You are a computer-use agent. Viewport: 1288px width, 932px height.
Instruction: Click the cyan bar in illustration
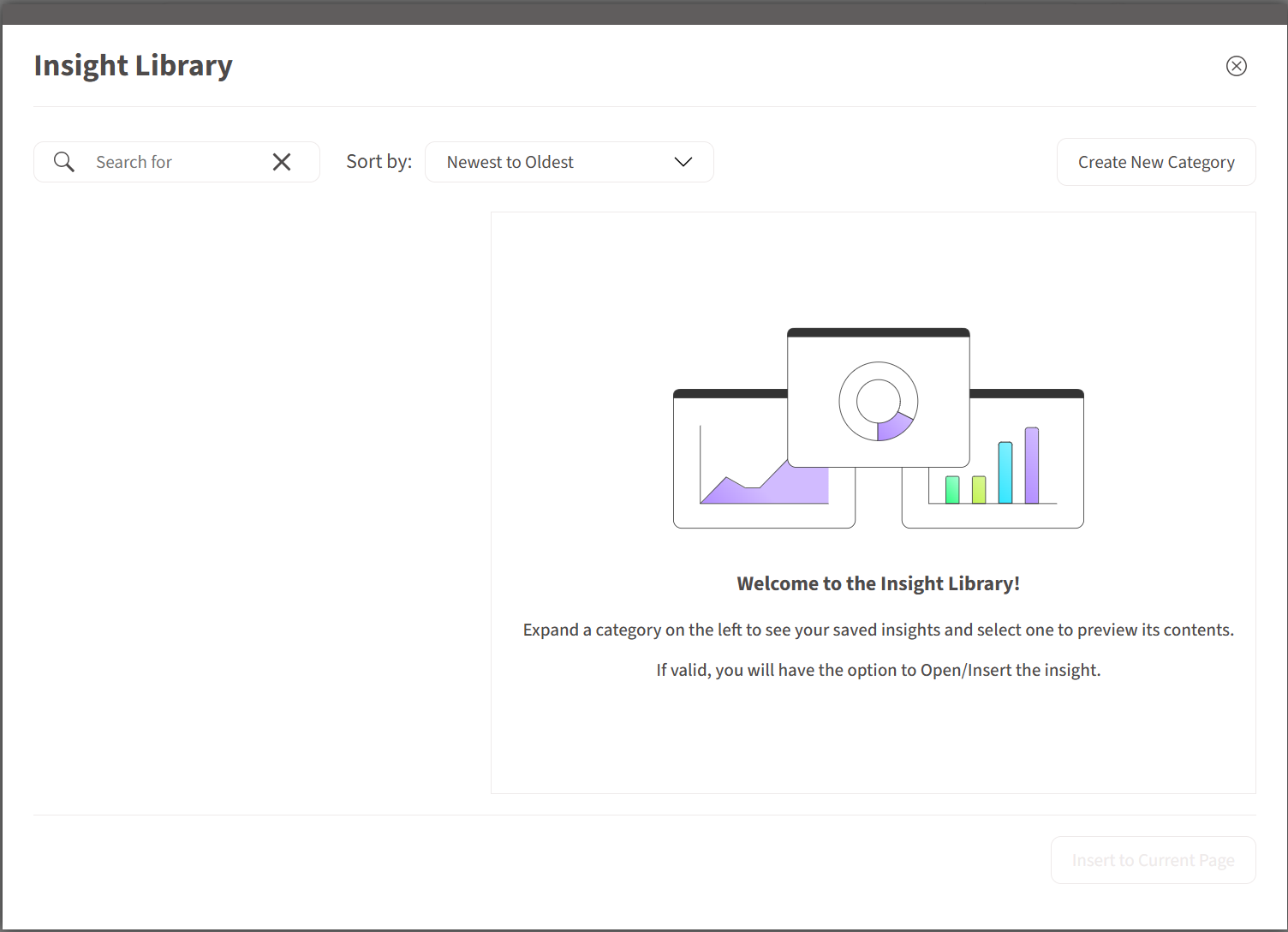pos(1005,473)
